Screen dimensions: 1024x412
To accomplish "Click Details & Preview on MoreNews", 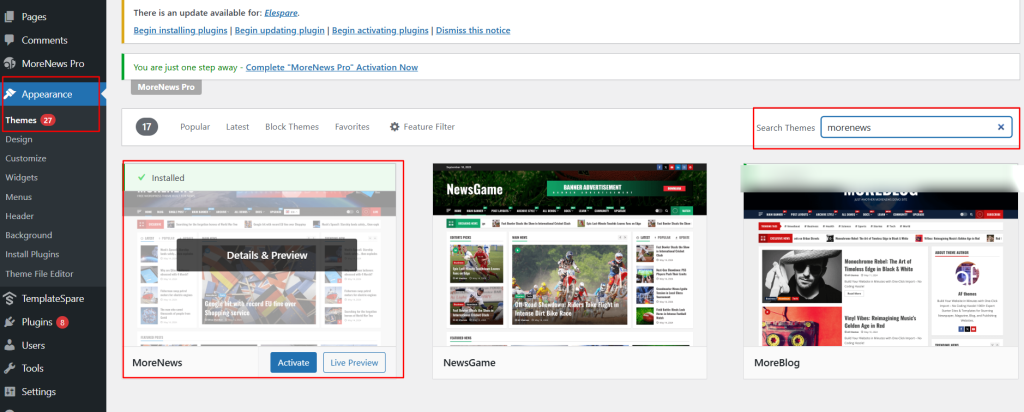I will (266, 255).
